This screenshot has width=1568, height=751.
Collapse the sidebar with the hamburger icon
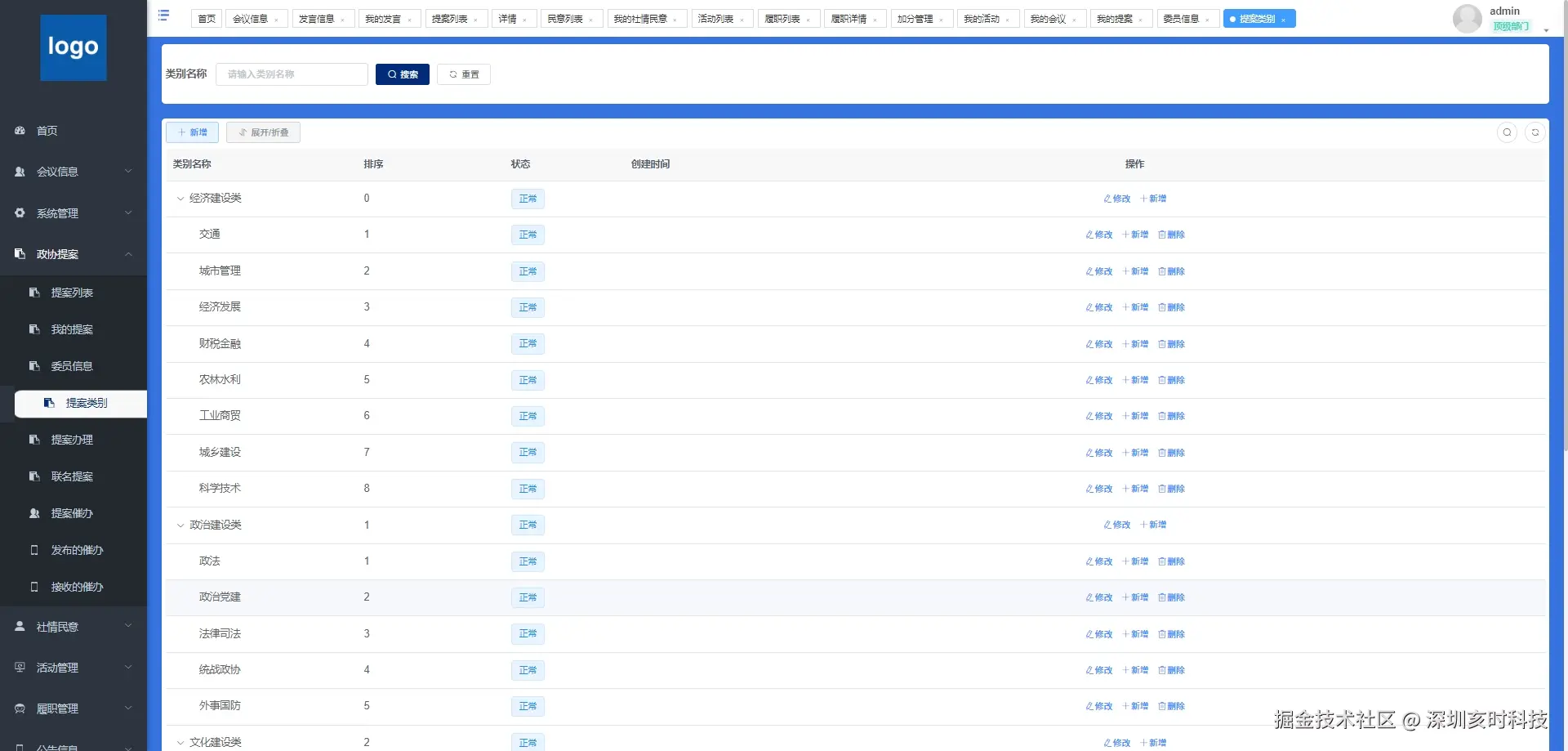click(163, 16)
